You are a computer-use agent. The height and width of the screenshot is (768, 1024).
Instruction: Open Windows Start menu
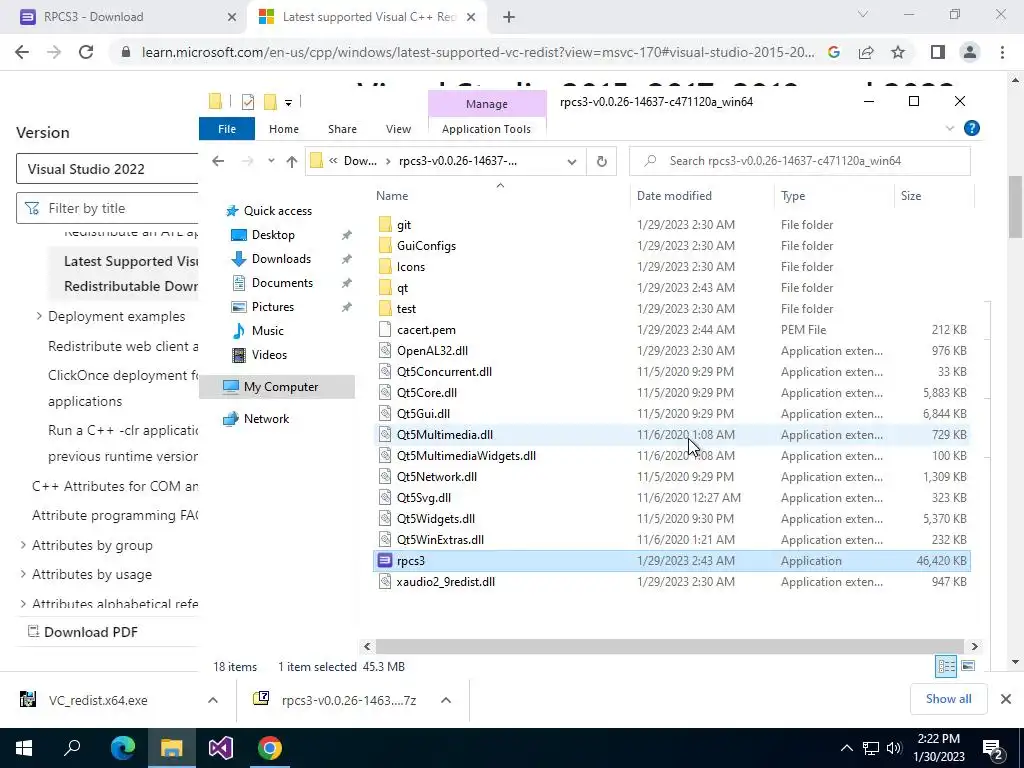click(x=24, y=748)
